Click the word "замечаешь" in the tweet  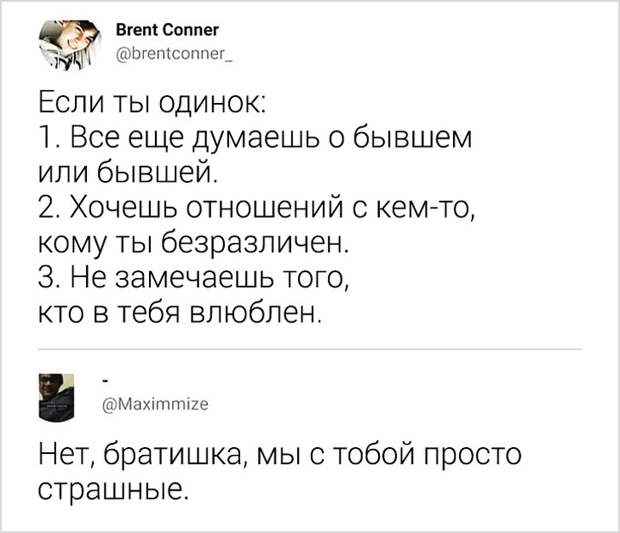pyautogui.click(x=192, y=276)
